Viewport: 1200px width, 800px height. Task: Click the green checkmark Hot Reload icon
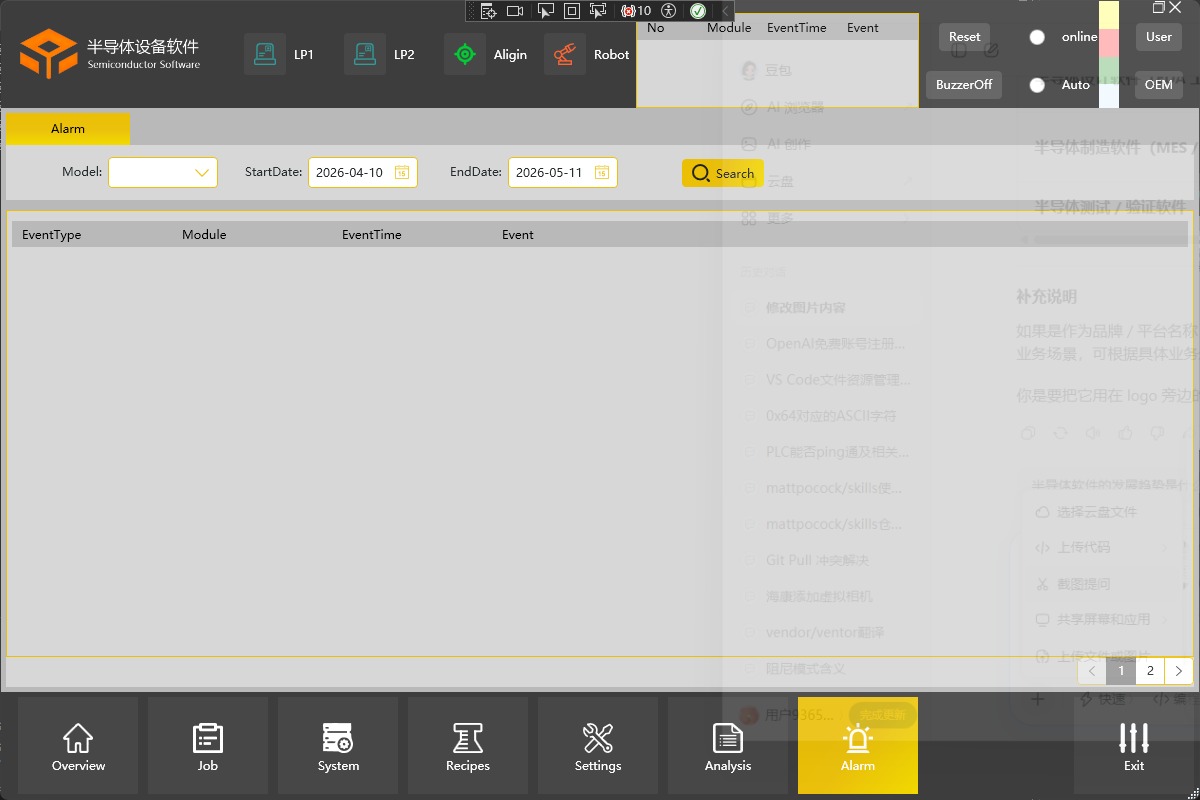tap(698, 11)
